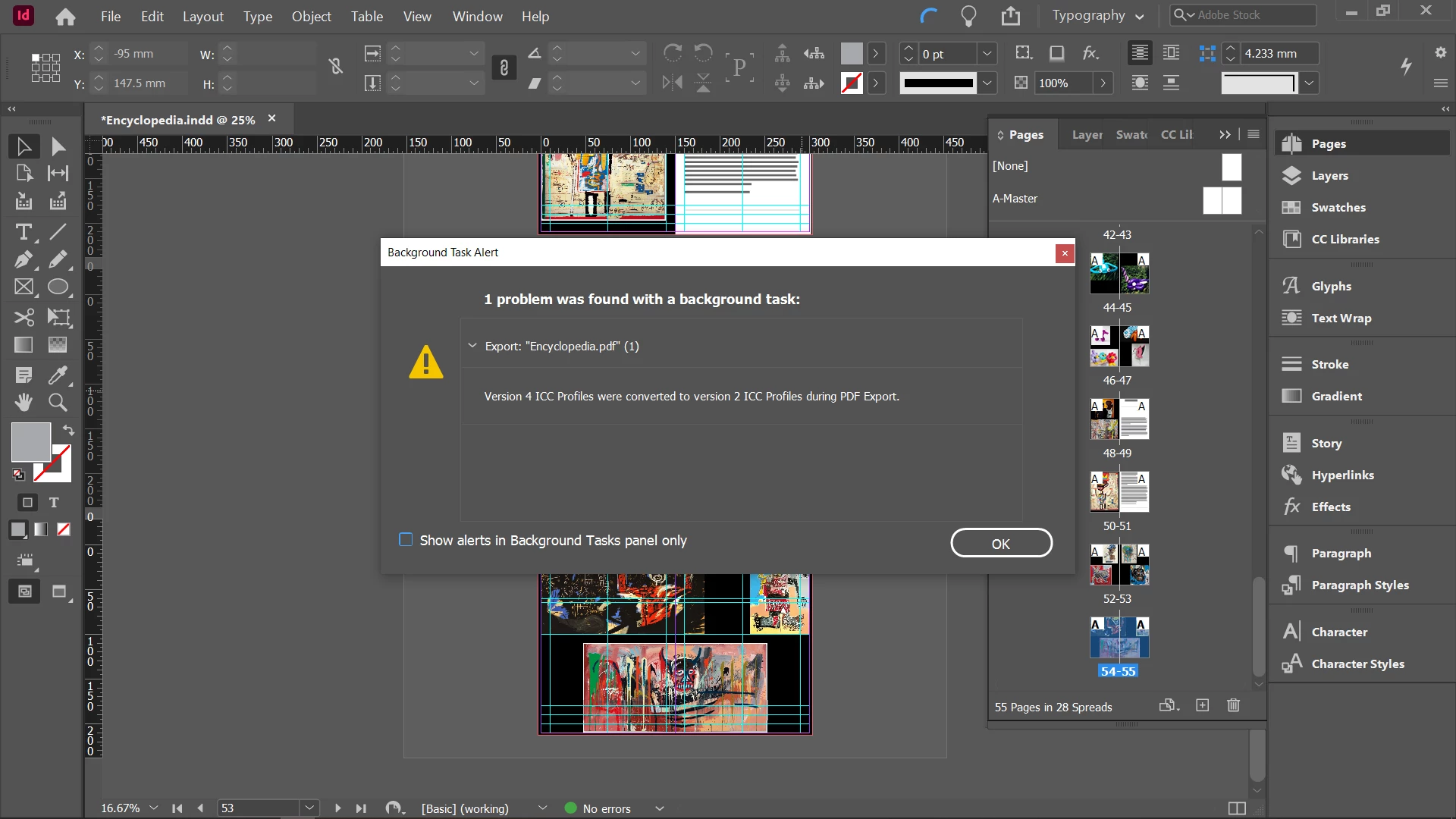Collapse the Export Encyclopedia.pdf entry
Screen dimensions: 1456x819
[472, 346]
